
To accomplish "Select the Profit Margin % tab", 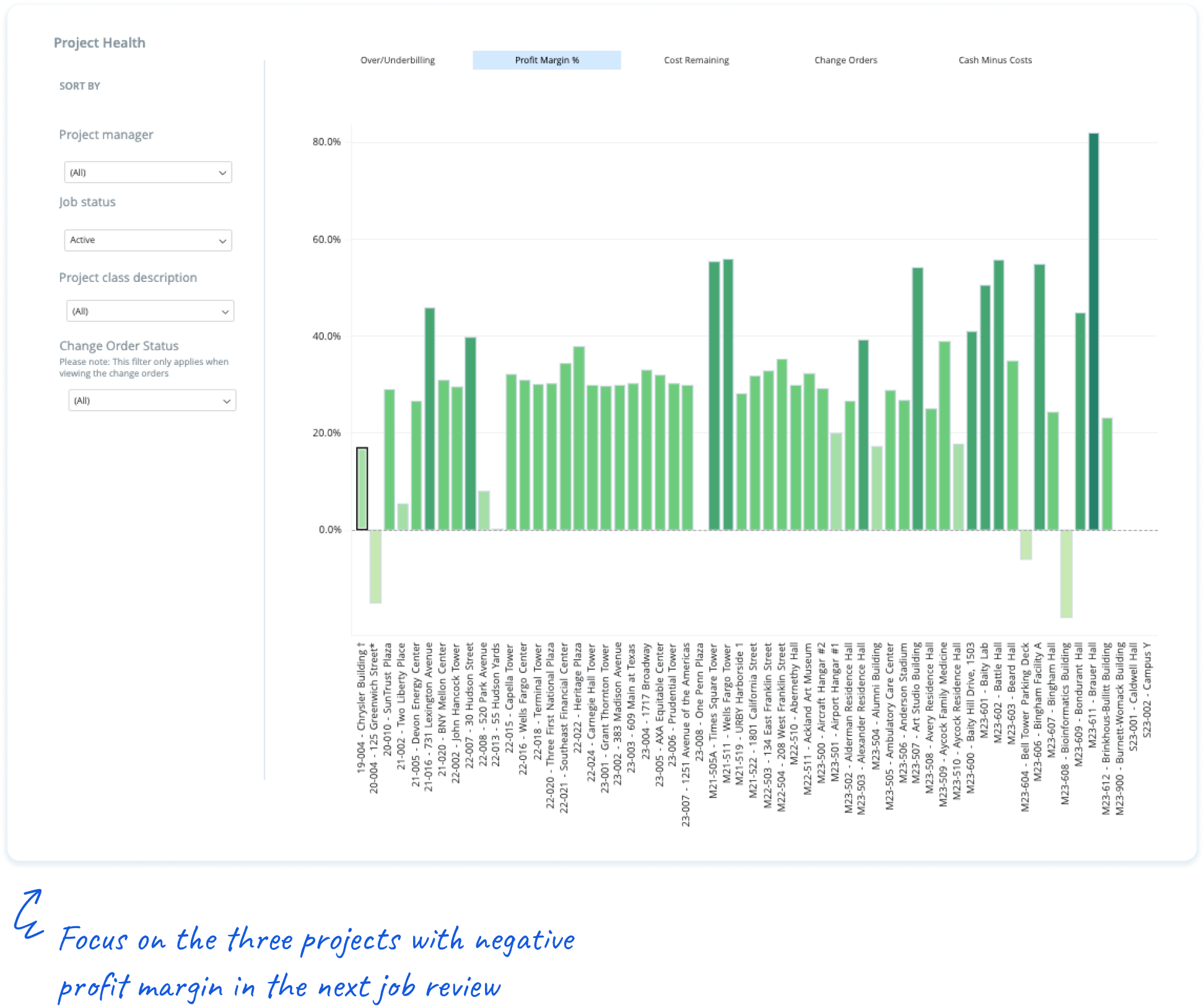I will click(x=547, y=60).
